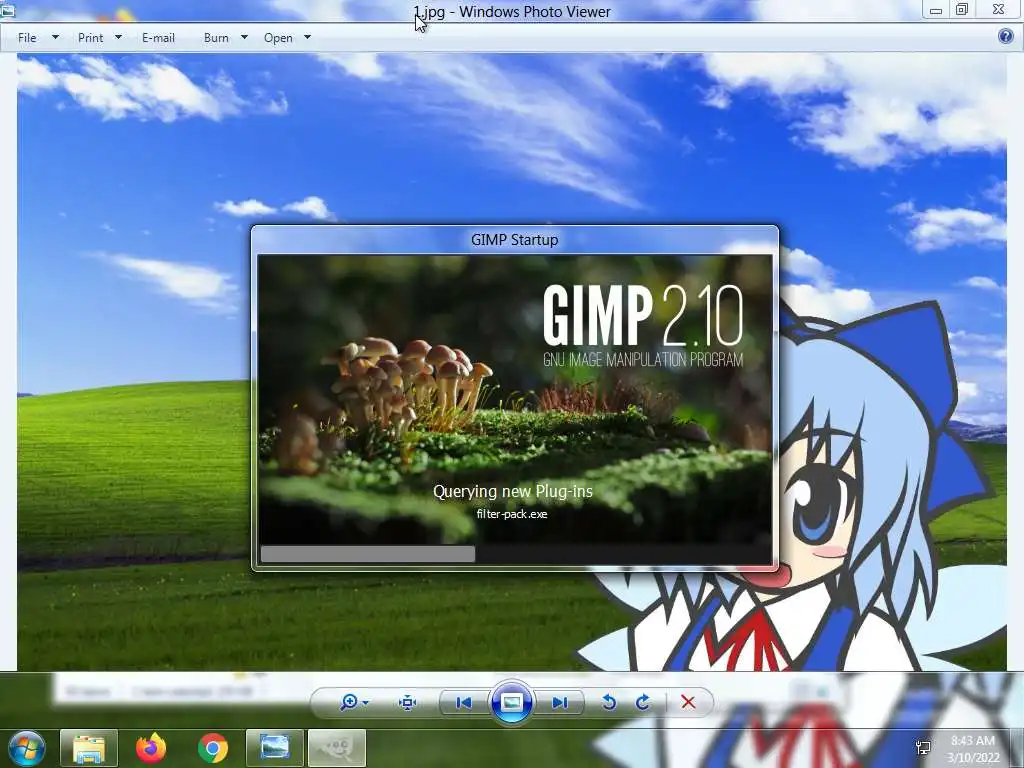
Task: Launch Firefox from the taskbar
Action: pyautogui.click(x=151, y=748)
